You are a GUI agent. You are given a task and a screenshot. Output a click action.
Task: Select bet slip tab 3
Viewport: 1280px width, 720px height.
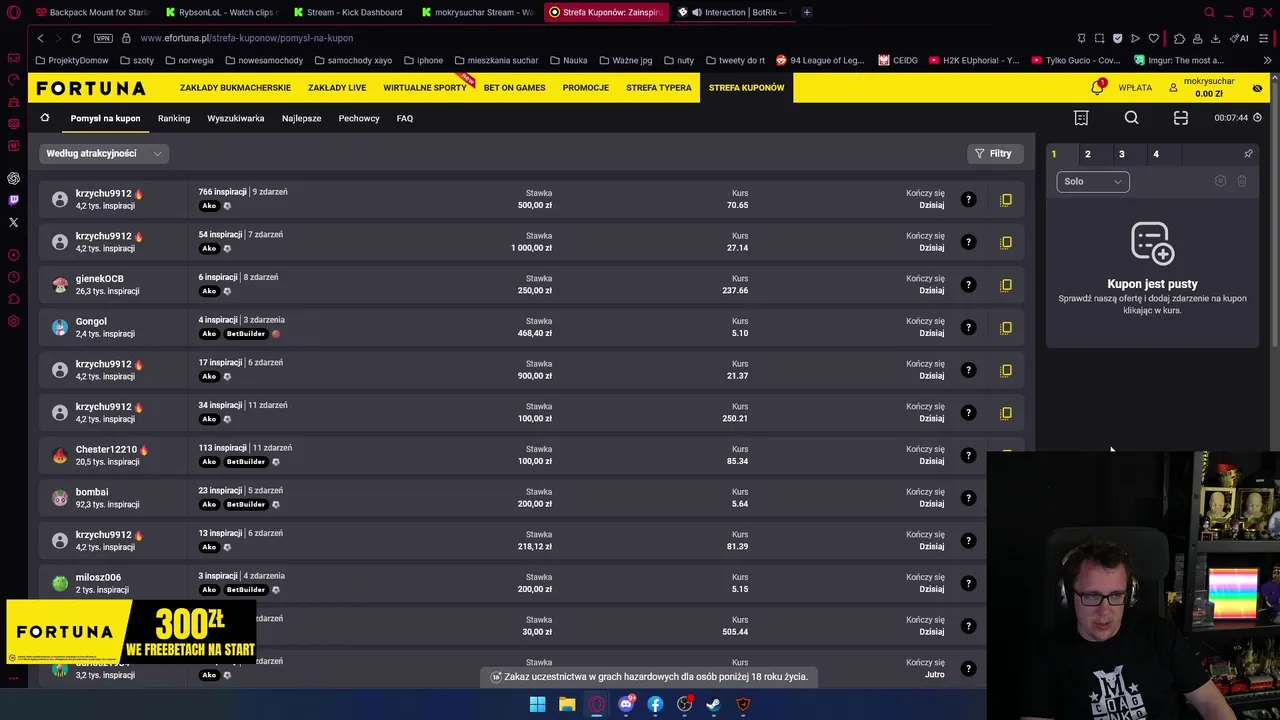point(1122,154)
